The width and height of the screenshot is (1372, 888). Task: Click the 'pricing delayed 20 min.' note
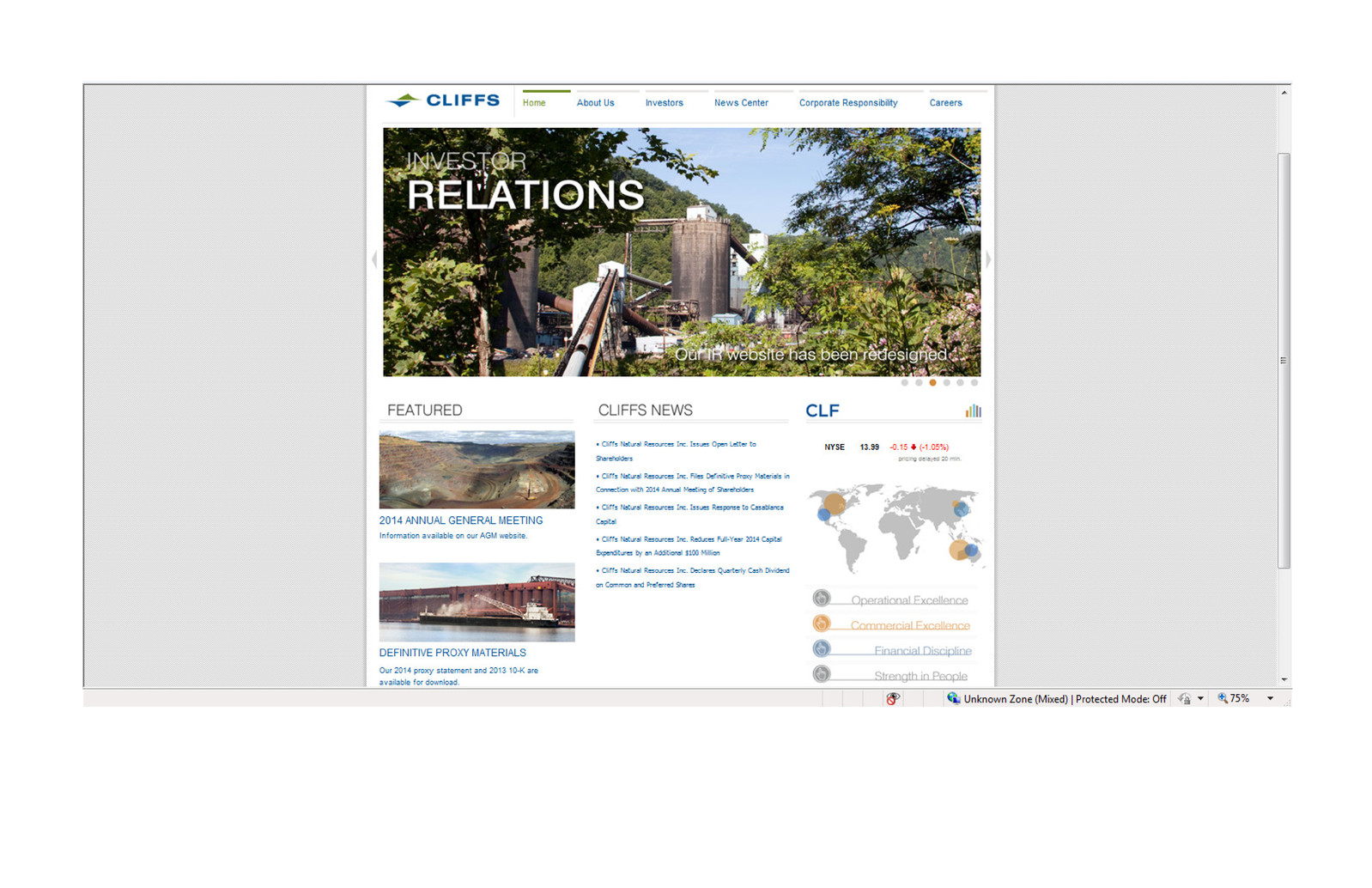pos(930,459)
